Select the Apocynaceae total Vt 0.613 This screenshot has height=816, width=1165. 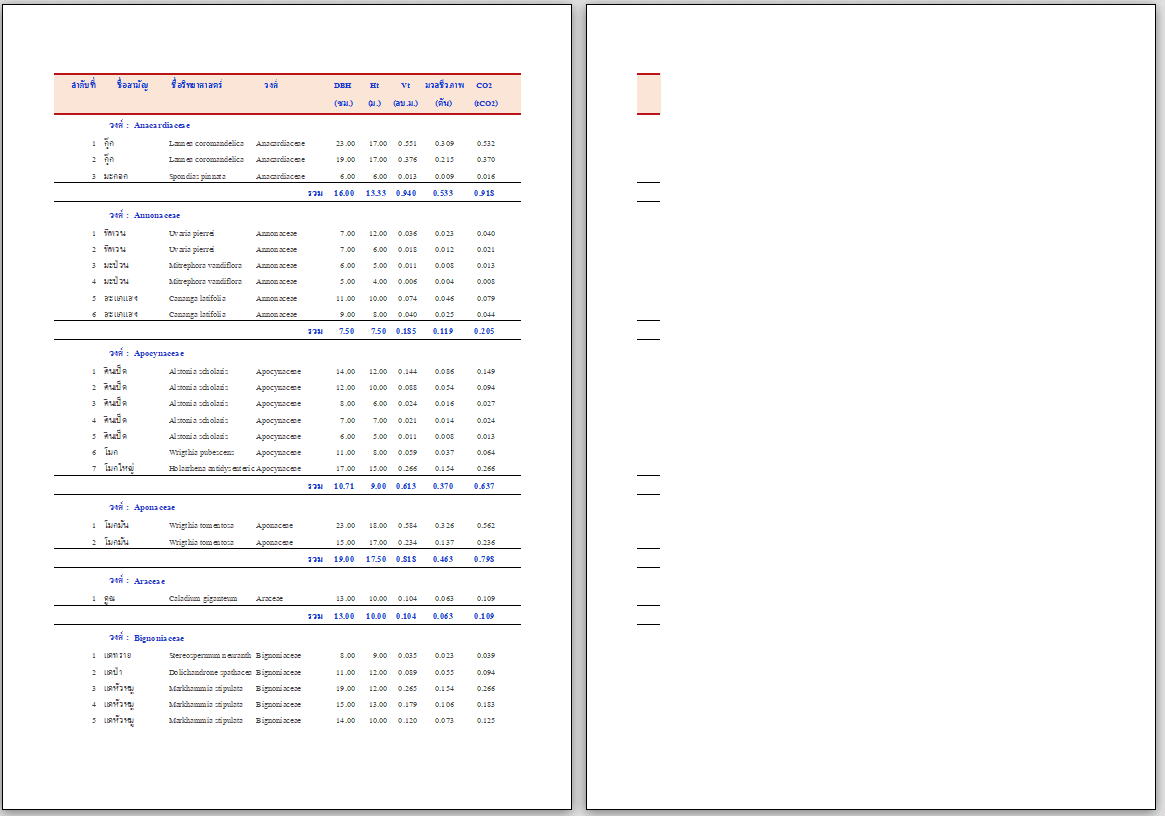pyautogui.click(x=406, y=486)
